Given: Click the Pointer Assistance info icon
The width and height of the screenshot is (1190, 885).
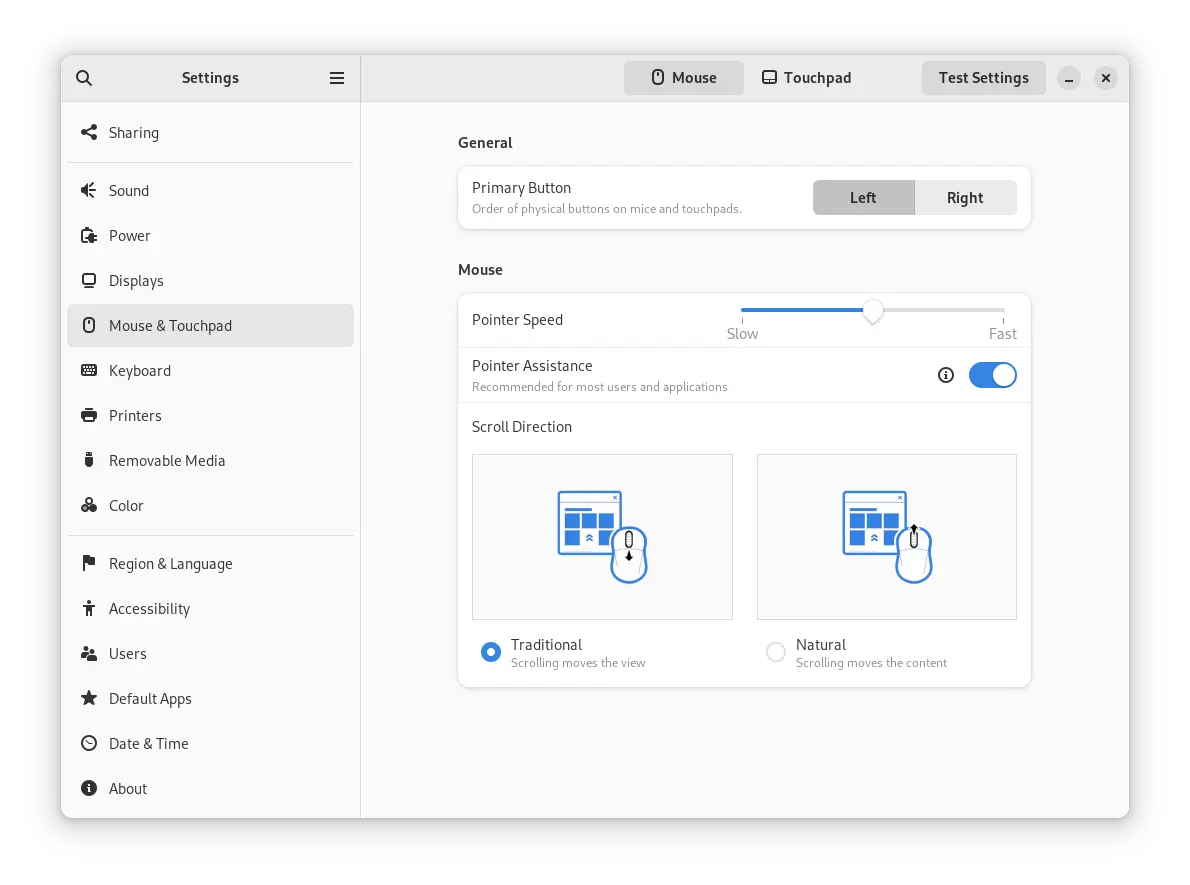Looking at the screenshot, I should tap(946, 375).
